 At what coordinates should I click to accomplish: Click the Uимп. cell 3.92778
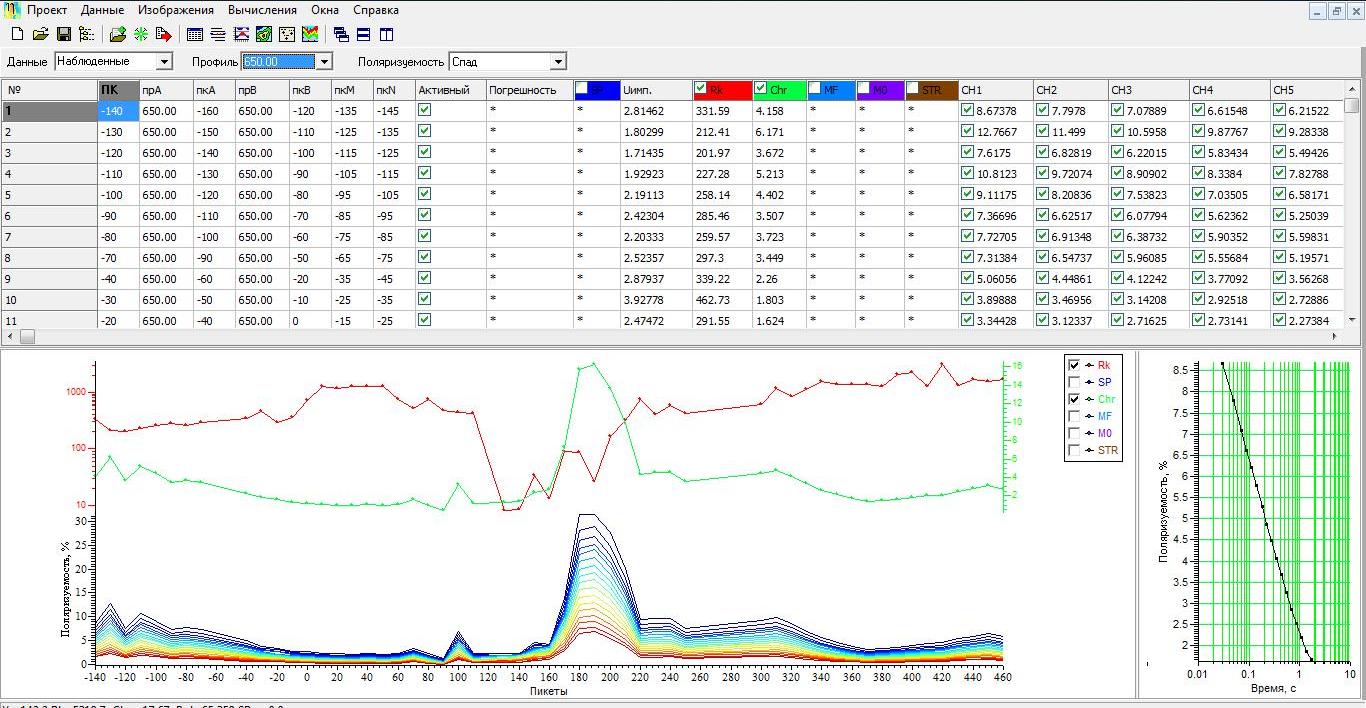(x=655, y=299)
